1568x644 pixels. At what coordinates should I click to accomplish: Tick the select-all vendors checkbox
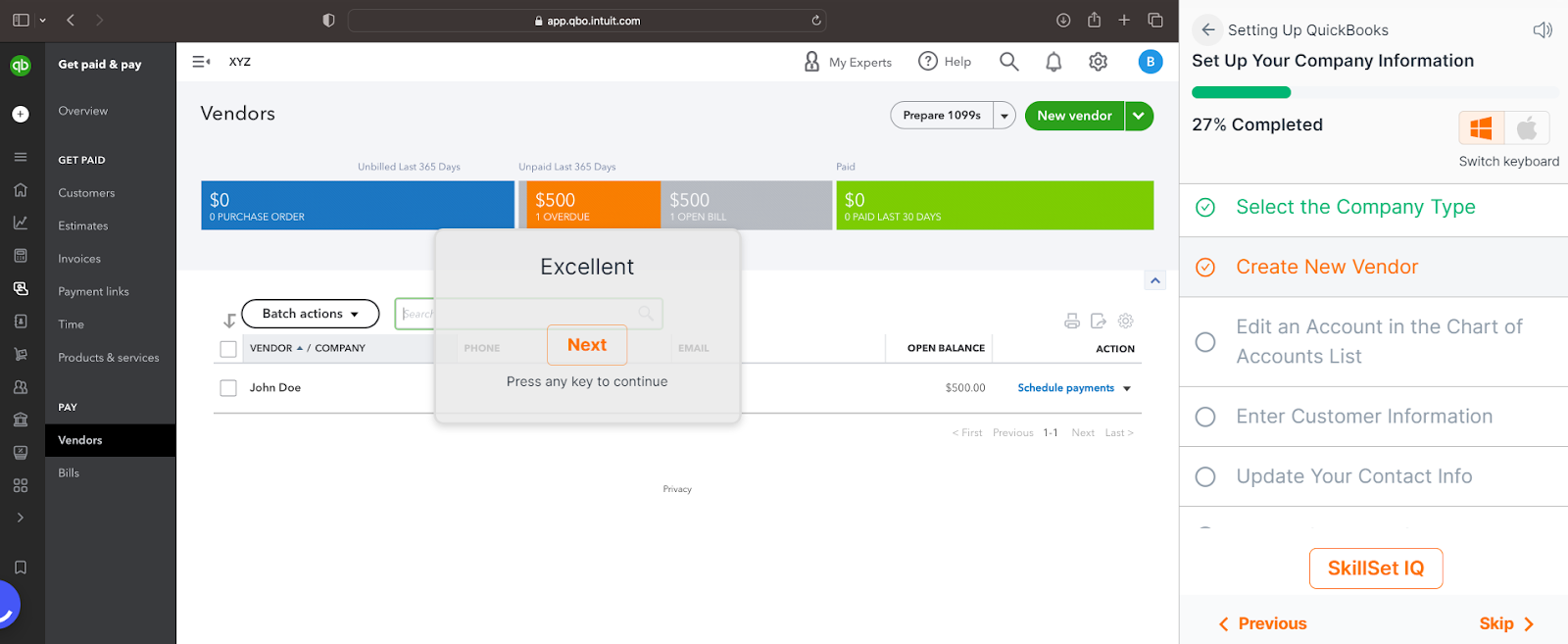pos(228,349)
